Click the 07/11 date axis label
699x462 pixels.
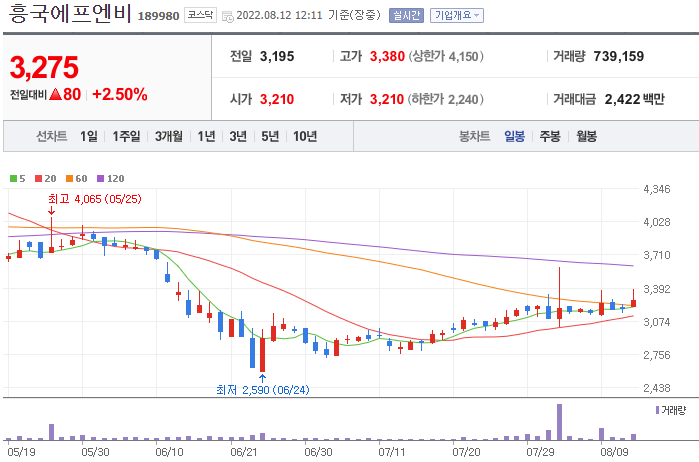pyautogui.click(x=391, y=452)
